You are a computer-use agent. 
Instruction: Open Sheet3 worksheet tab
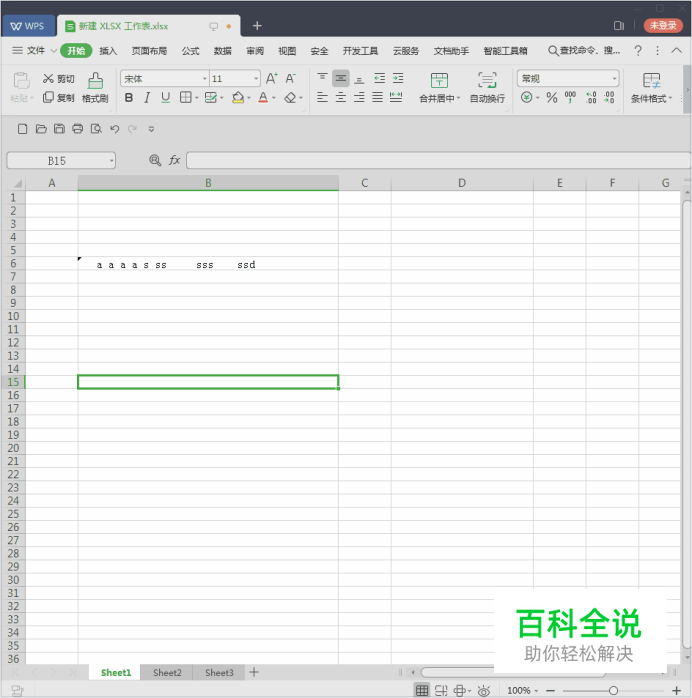(219, 672)
